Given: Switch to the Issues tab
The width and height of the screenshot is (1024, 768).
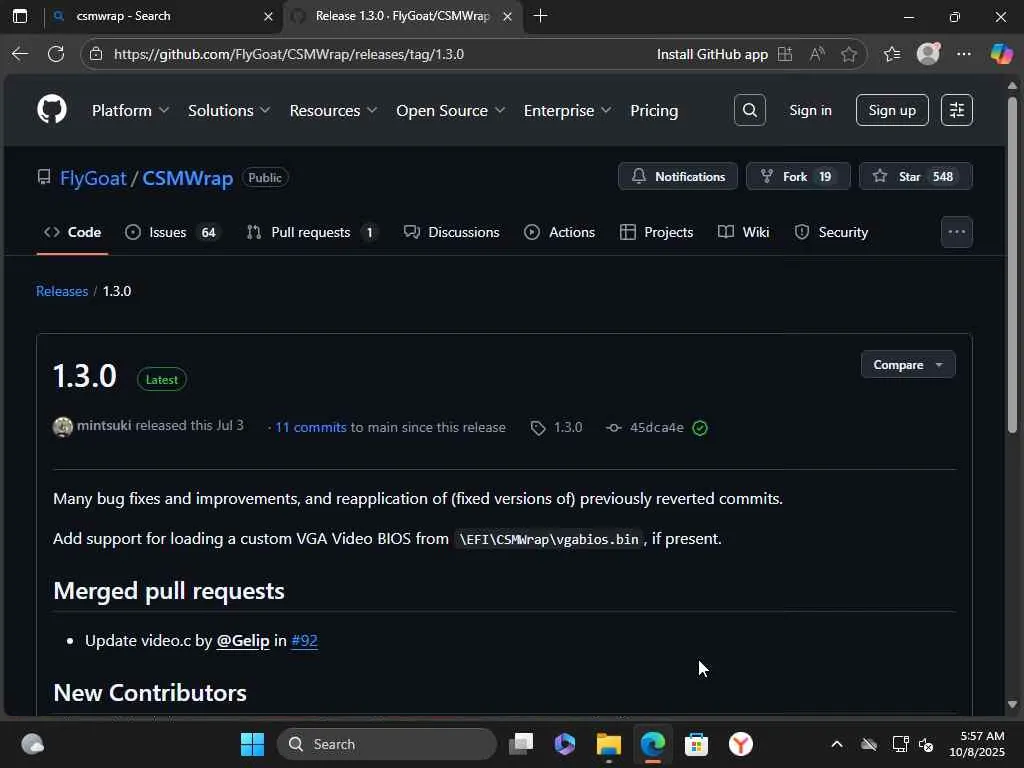Looking at the screenshot, I should 173,232.
